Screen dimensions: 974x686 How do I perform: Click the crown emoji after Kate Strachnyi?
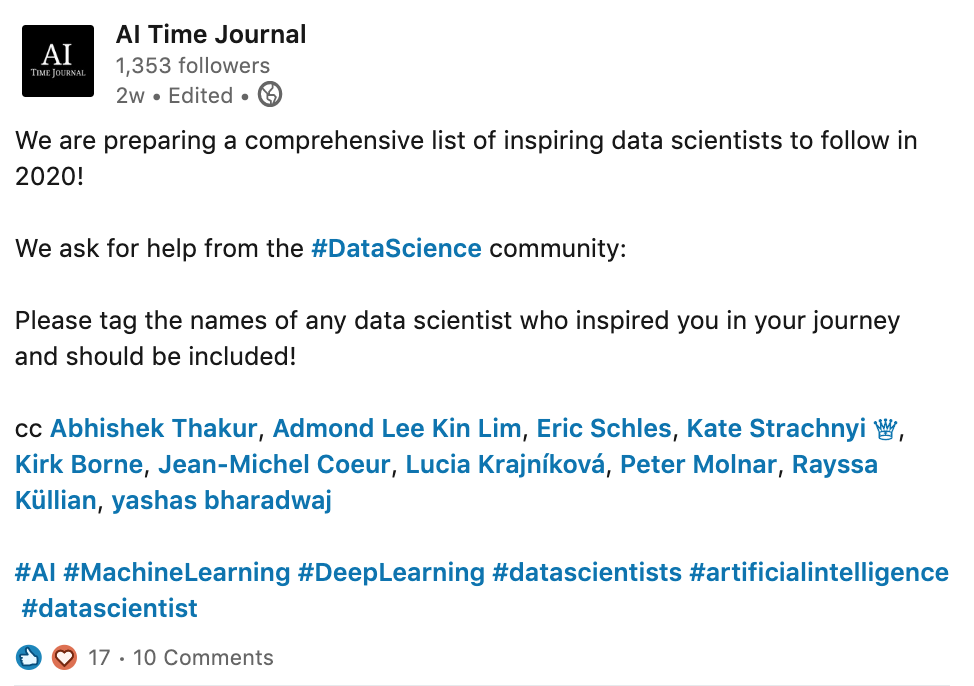(x=885, y=429)
